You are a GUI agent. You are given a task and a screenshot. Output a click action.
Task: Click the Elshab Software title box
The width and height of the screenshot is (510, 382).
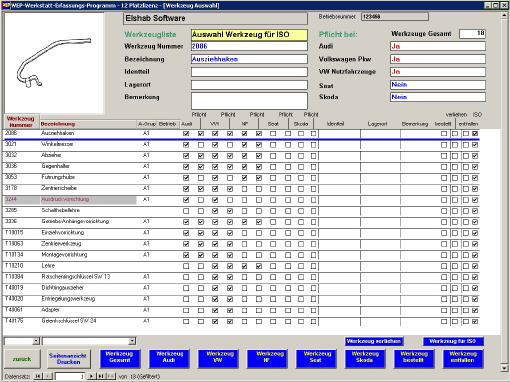click(215, 18)
